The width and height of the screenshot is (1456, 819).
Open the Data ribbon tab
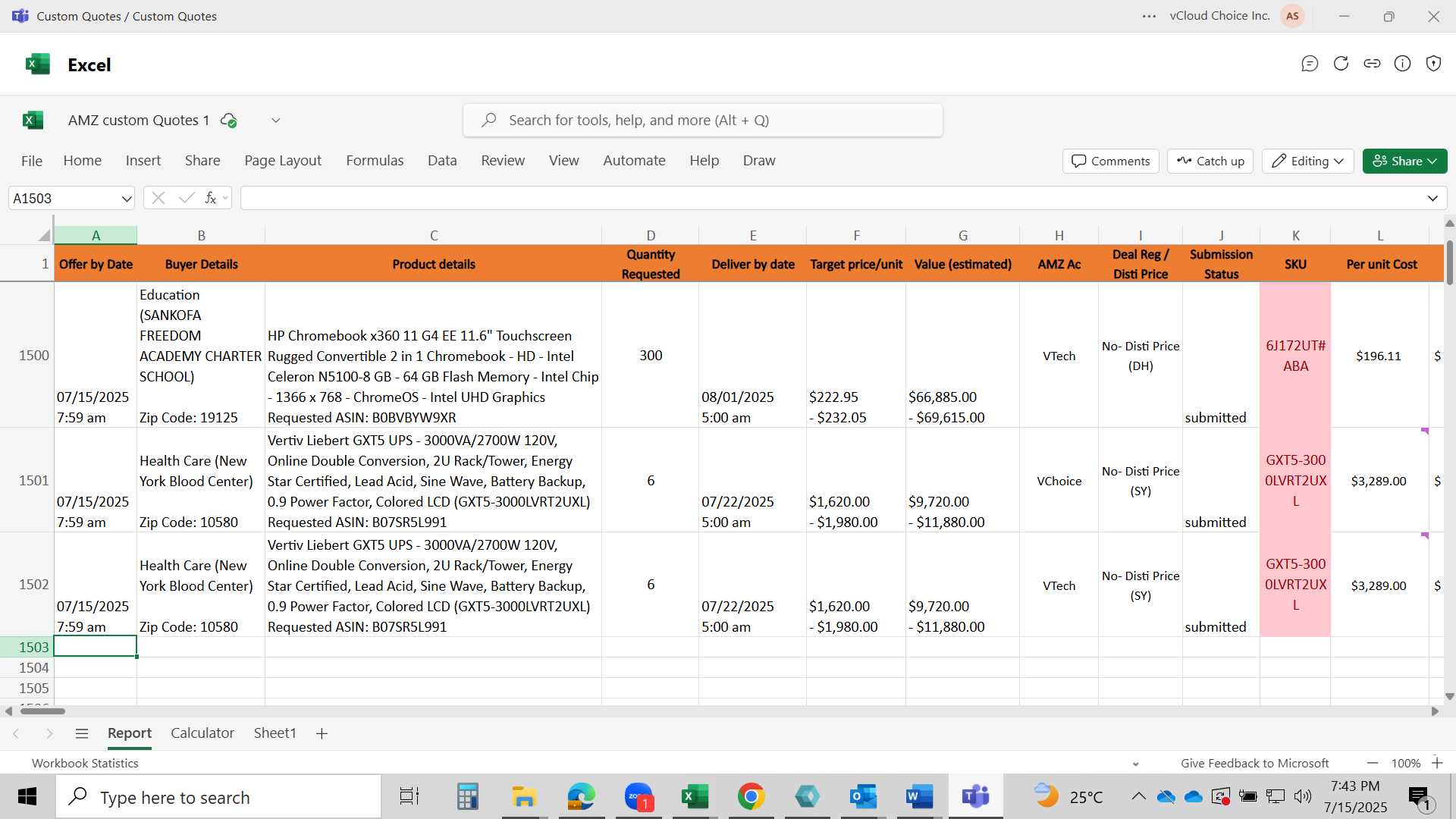442,161
